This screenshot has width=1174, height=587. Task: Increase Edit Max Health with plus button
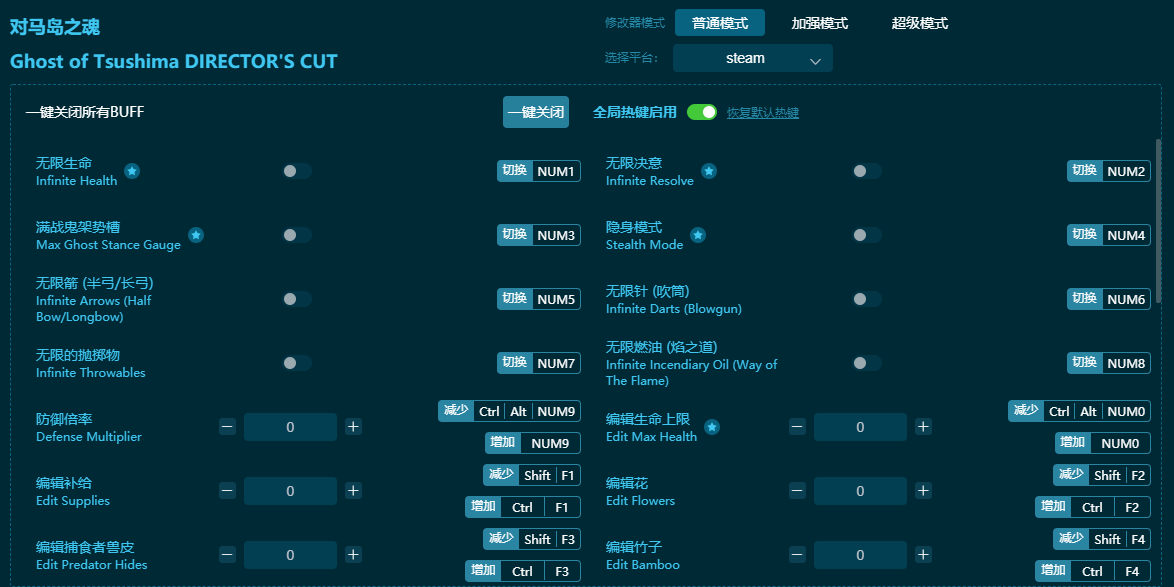click(x=923, y=427)
